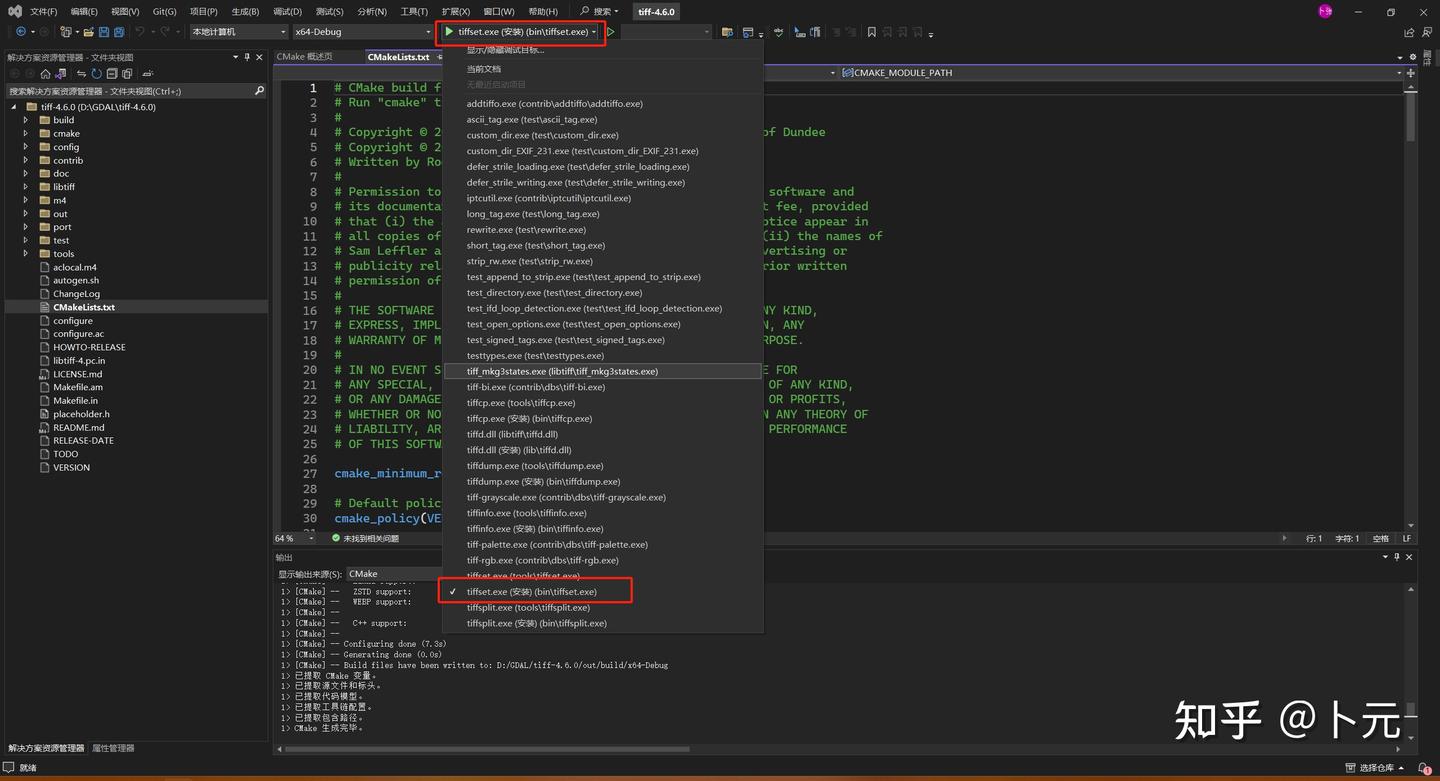Click the search magnifier in Solution Explorer

click(259, 91)
